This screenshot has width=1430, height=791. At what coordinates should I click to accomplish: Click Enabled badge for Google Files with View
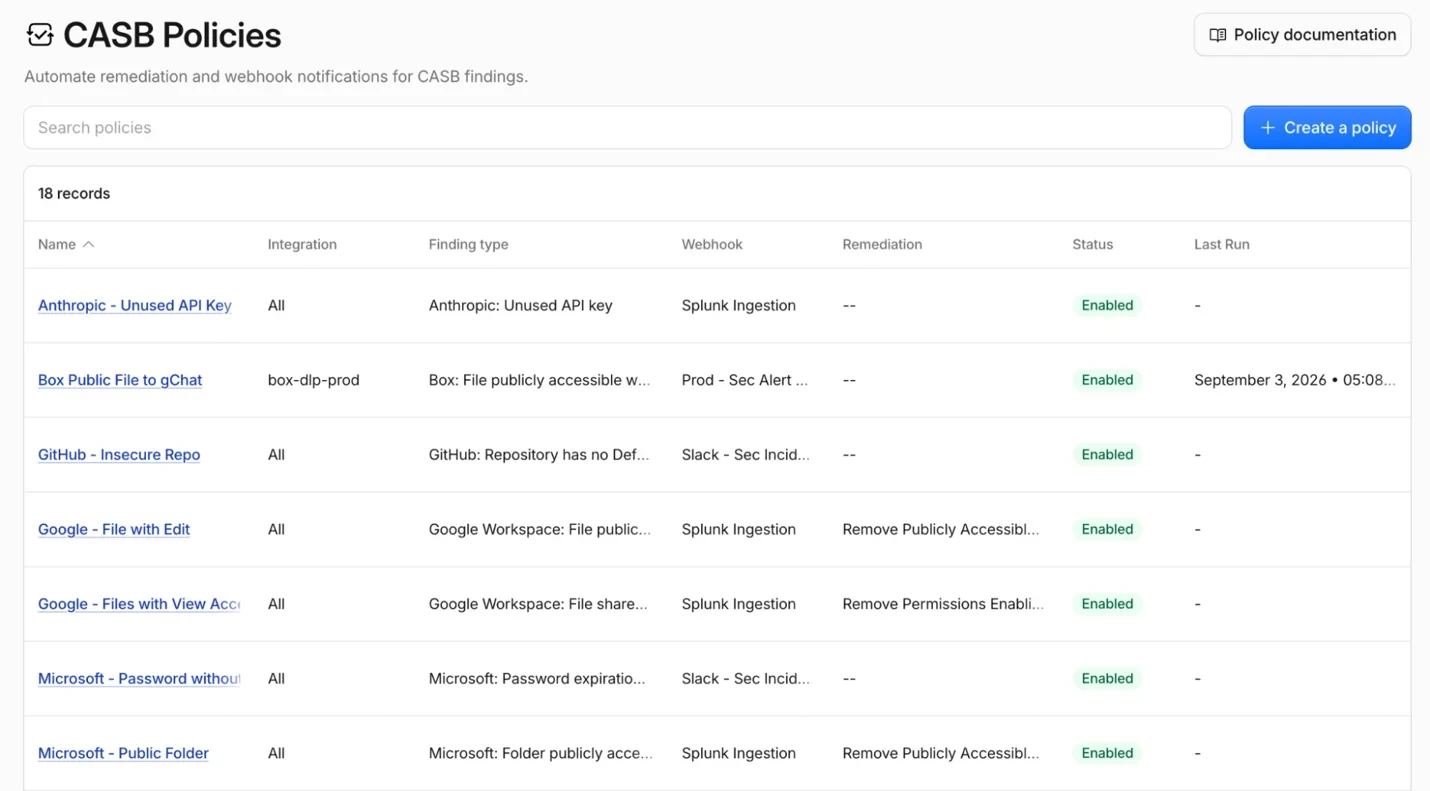coord(1107,604)
